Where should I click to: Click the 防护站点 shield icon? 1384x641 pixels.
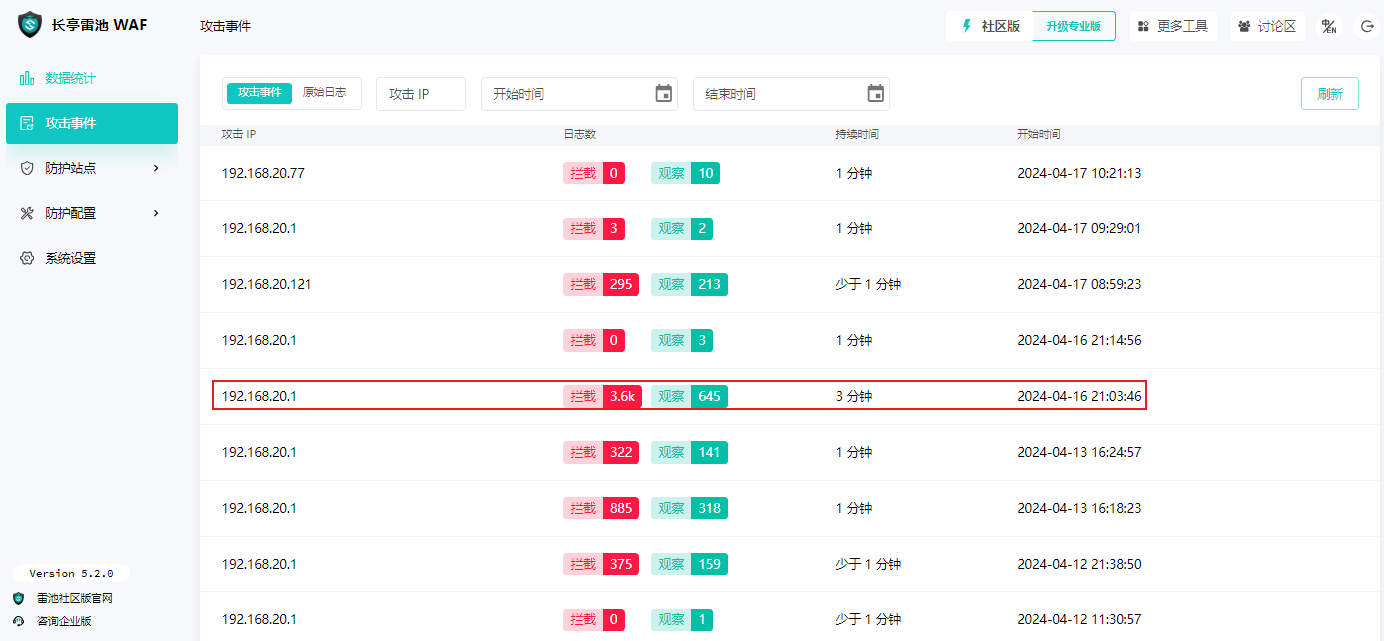[x=27, y=168]
